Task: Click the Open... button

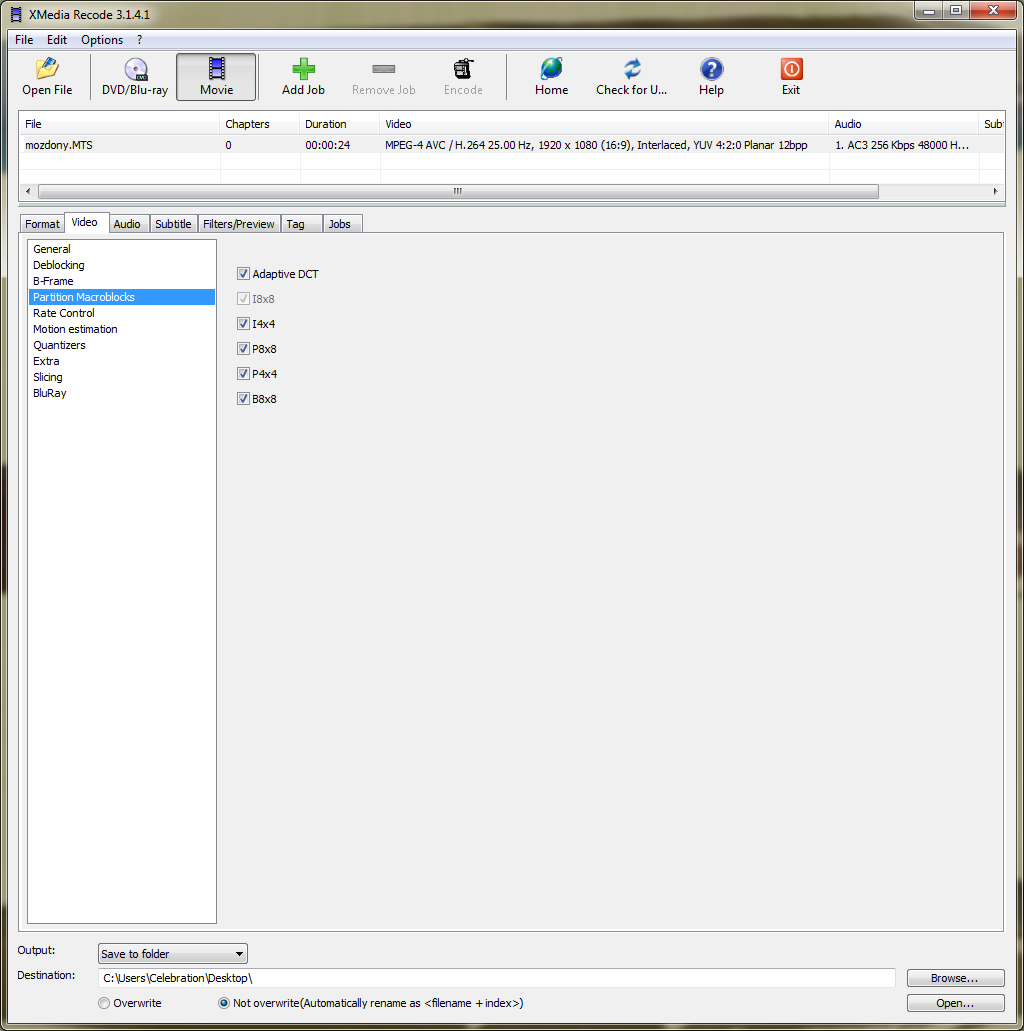Action: 955,1003
